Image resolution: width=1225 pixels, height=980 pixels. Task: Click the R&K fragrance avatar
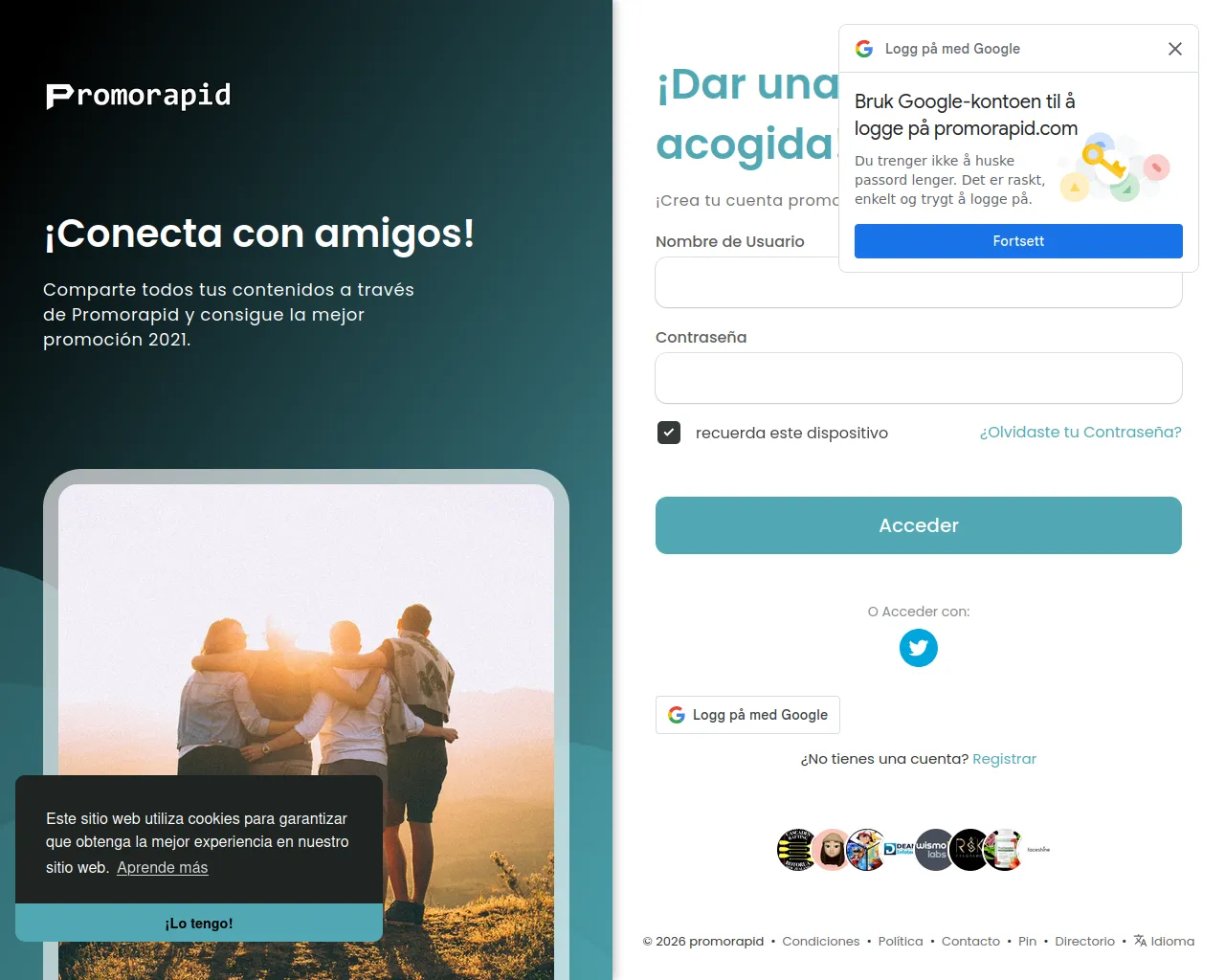coord(969,850)
